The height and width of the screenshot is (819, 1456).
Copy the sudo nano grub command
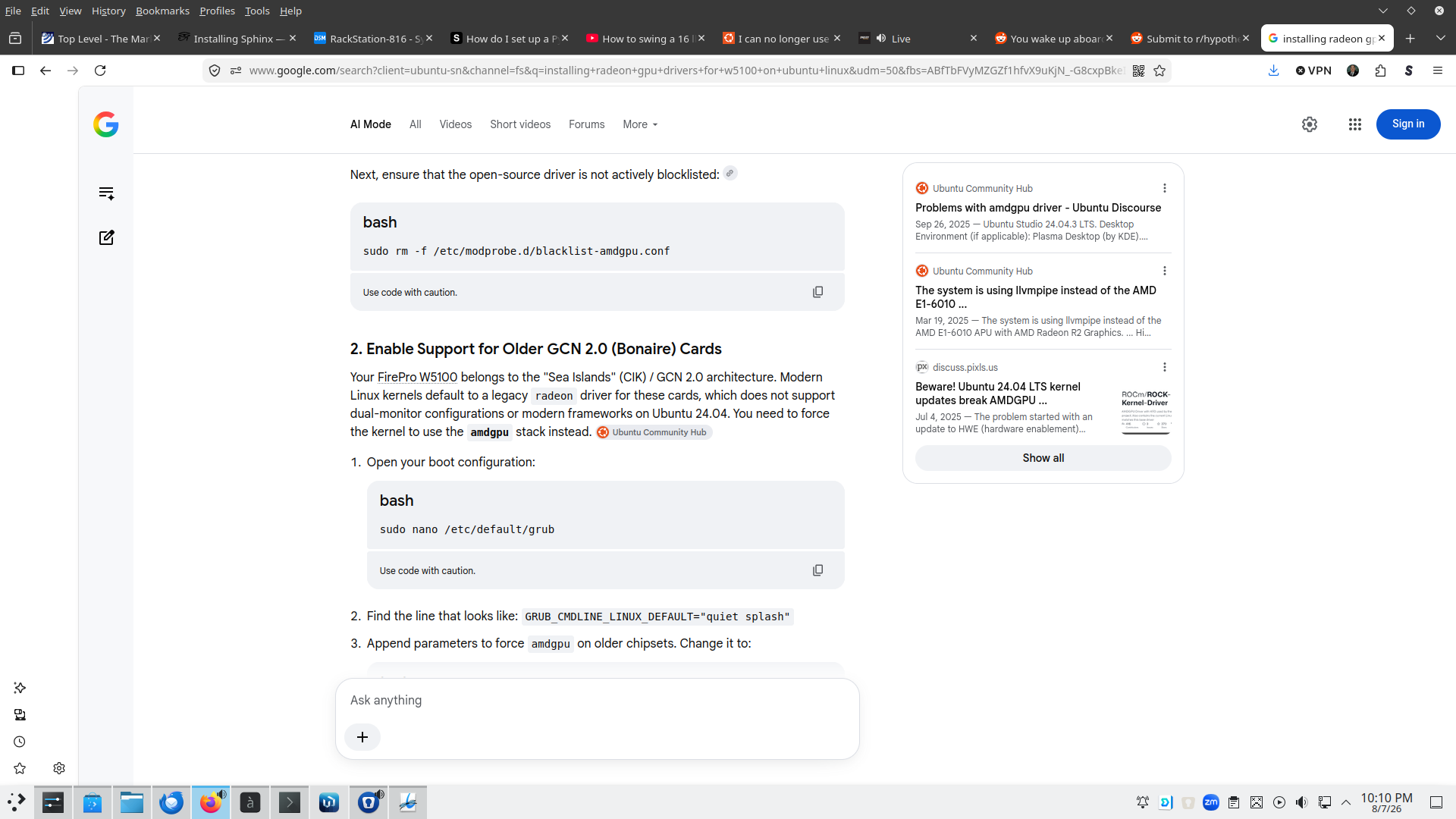tap(817, 570)
